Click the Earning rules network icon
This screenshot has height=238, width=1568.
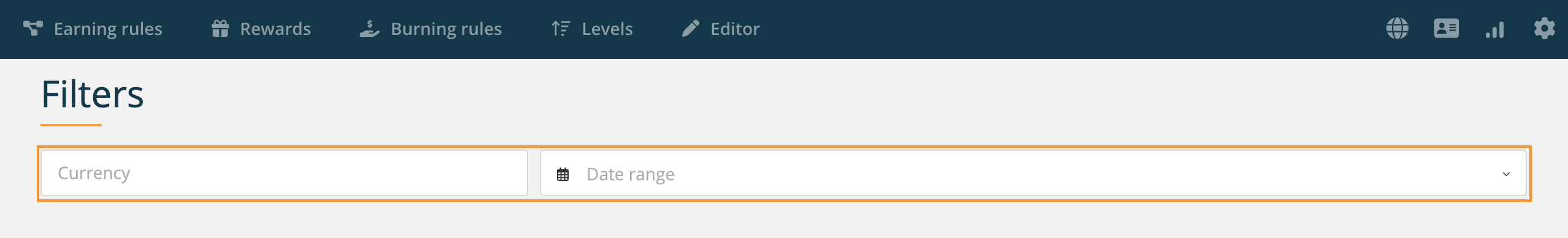[x=33, y=28]
